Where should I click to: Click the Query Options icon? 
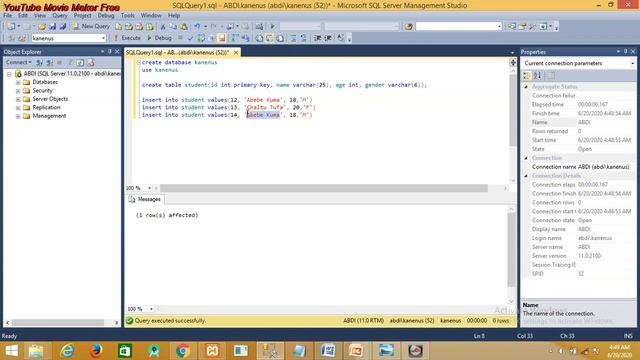[211, 38]
